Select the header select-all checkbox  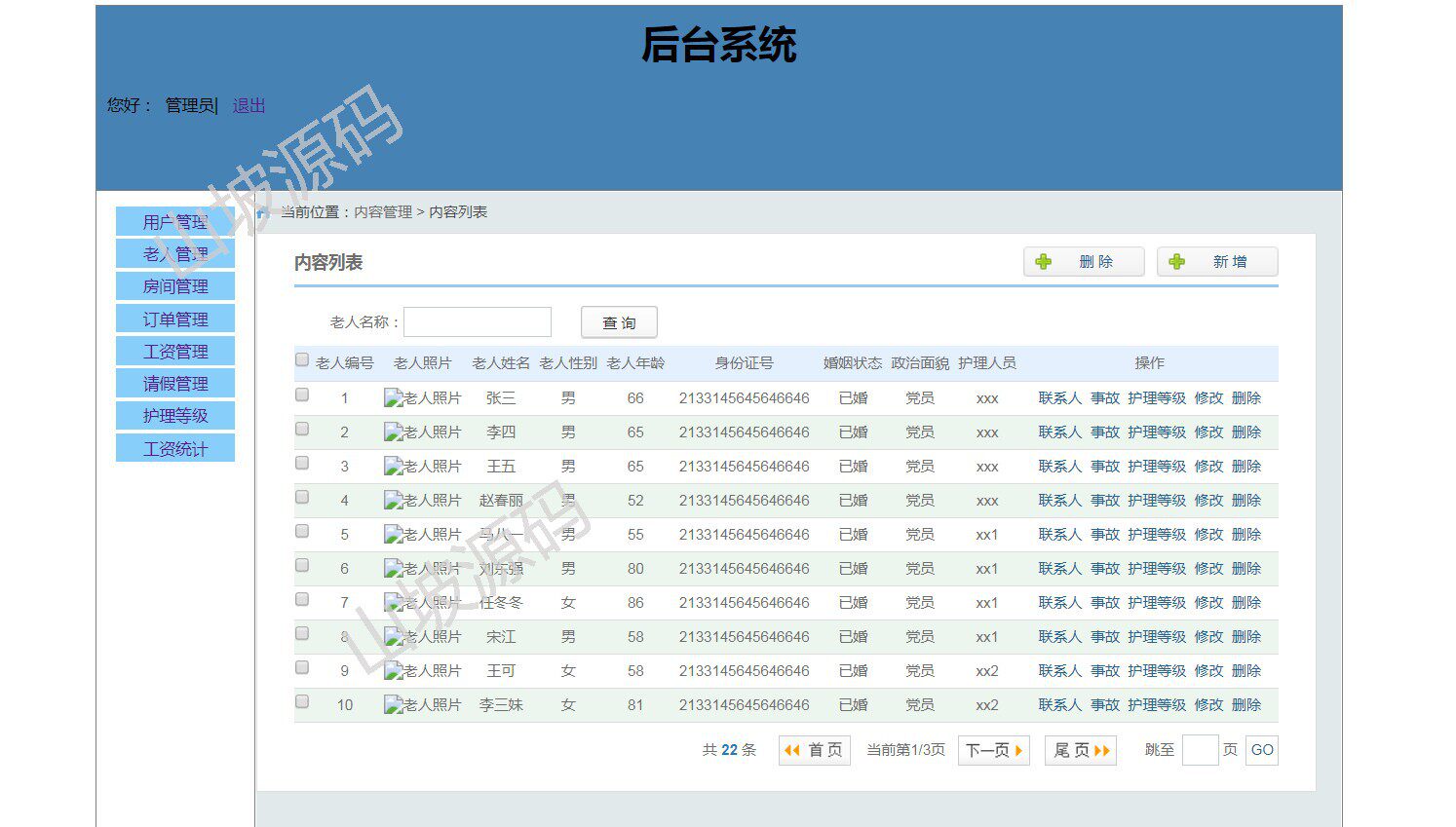(x=302, y=360)
